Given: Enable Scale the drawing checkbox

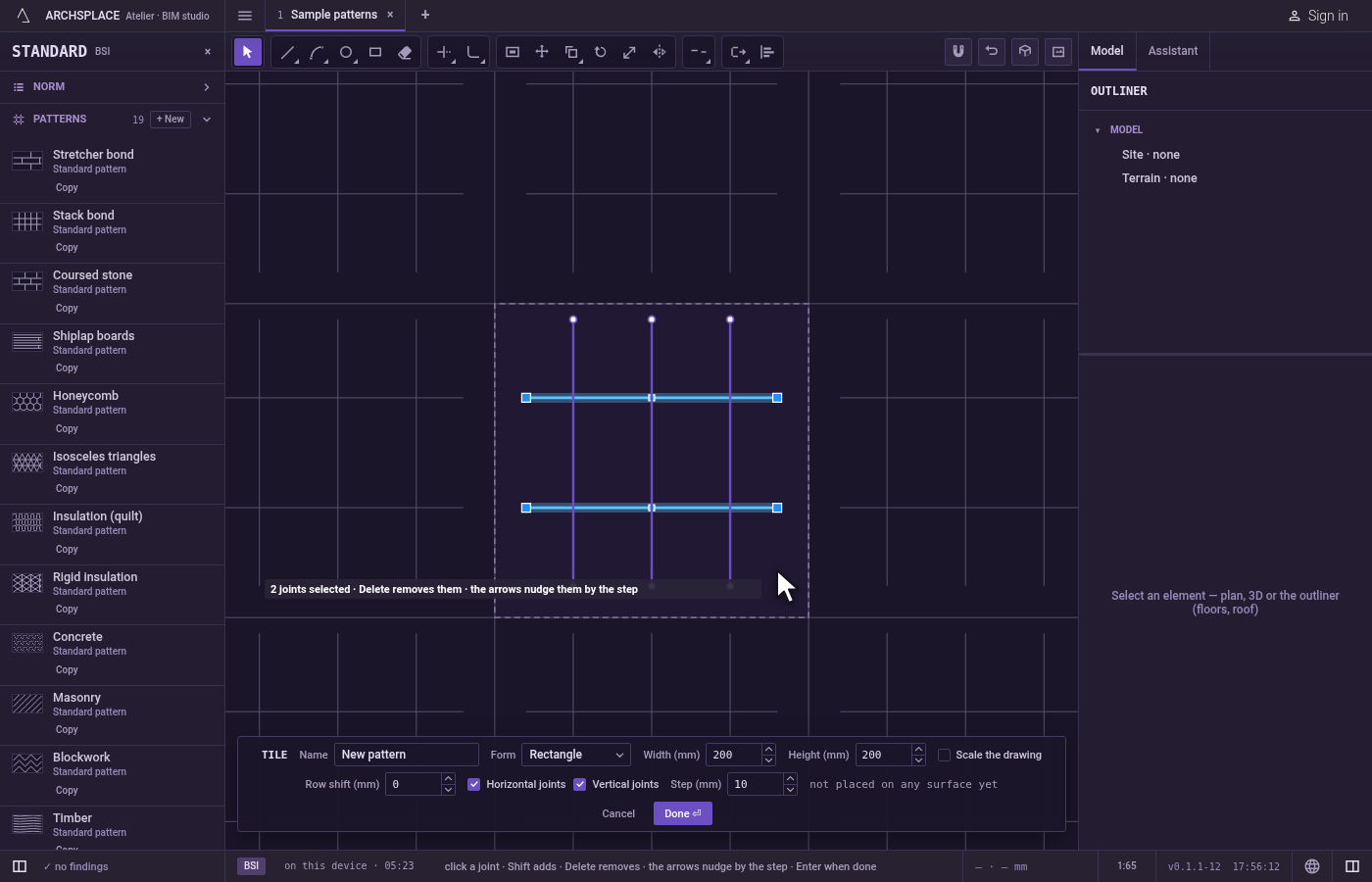Looking at the screenshot, I should tap(945, 755).
